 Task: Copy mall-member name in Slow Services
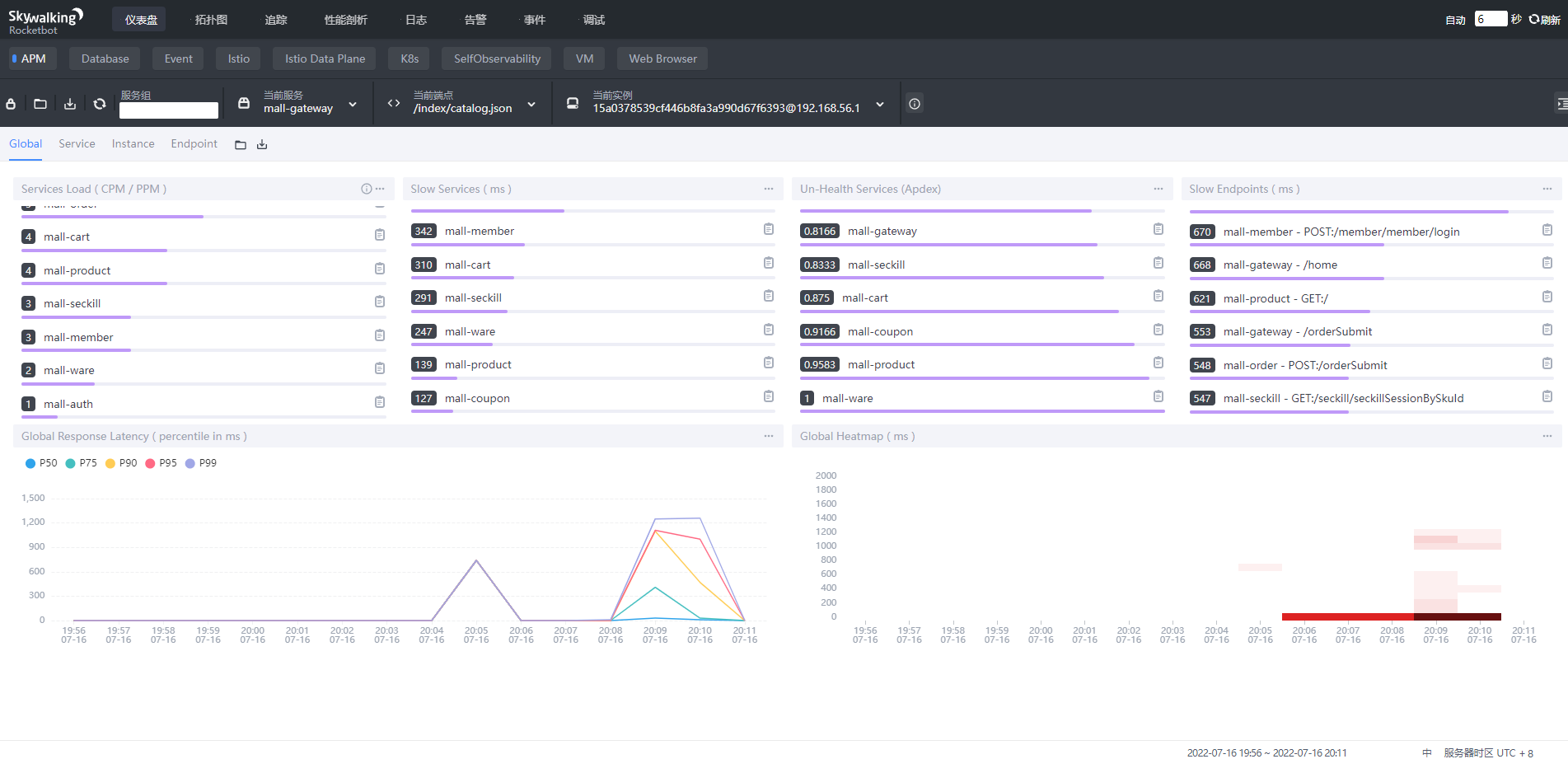coord(769,229)
